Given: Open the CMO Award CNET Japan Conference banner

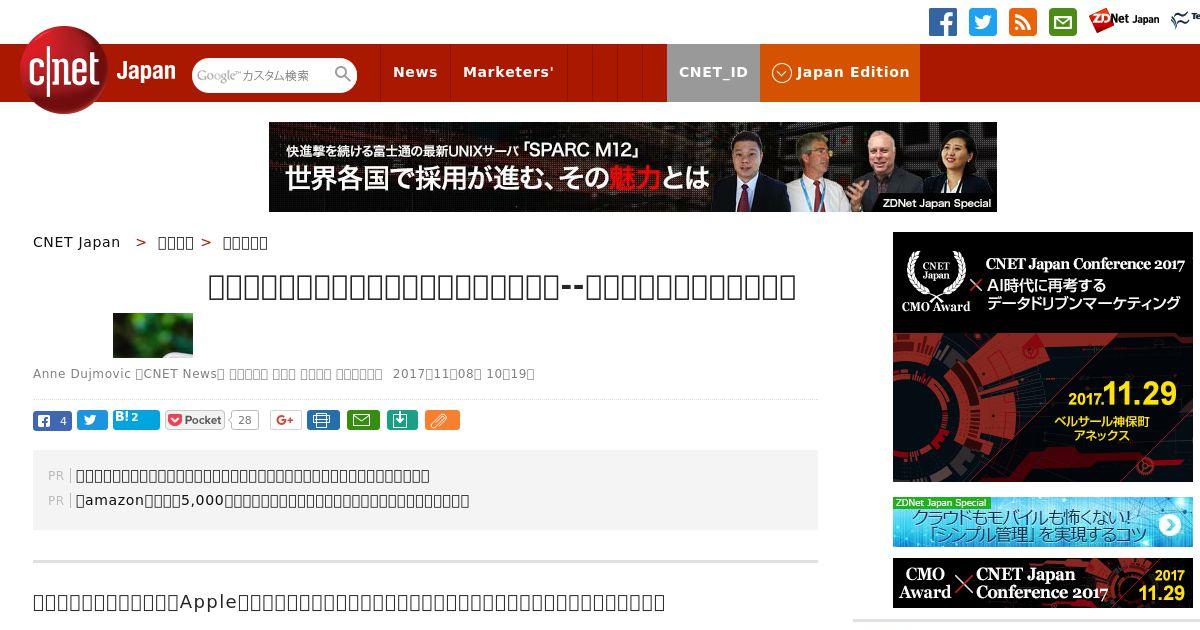Looking at the screenshot, I should click(x=1043, y=583).
